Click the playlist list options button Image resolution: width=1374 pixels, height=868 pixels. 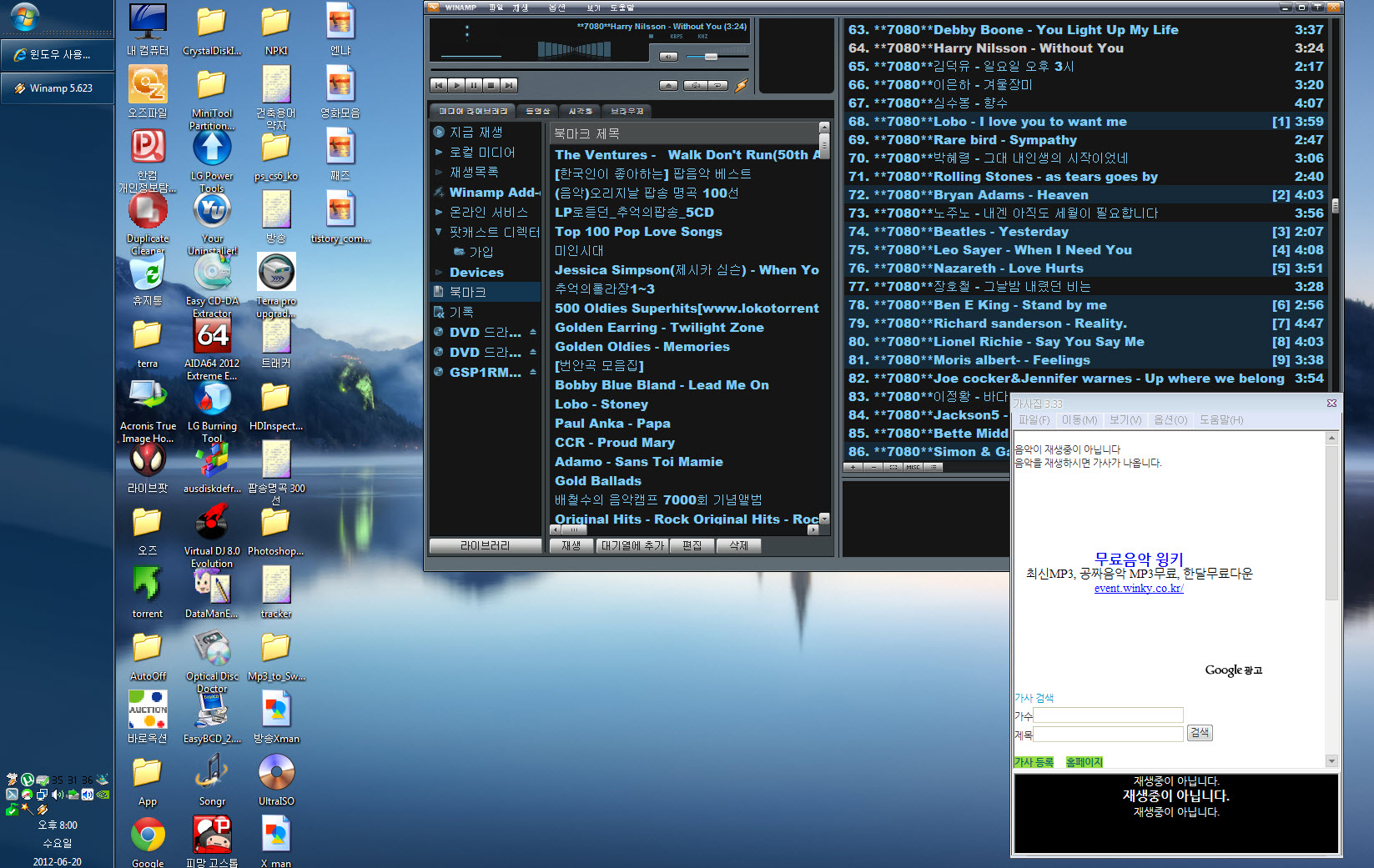[934, 468]
